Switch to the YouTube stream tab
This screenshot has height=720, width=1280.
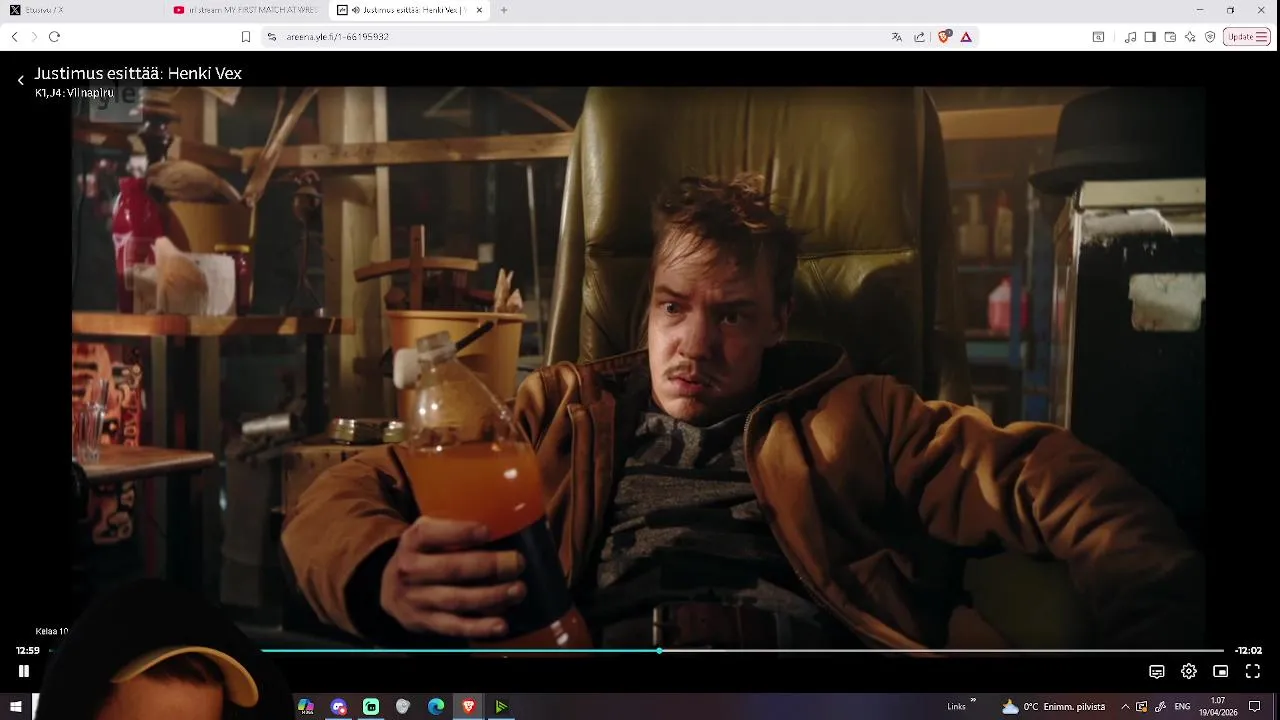tap(246, 10)
